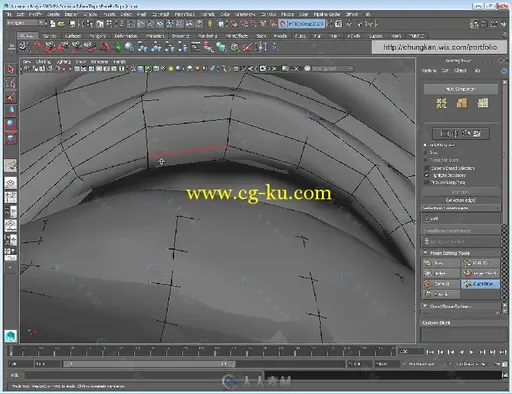Open the Selection Constraints Off dropdown
This screenshot has width=512, height=394.
point(461,219)
